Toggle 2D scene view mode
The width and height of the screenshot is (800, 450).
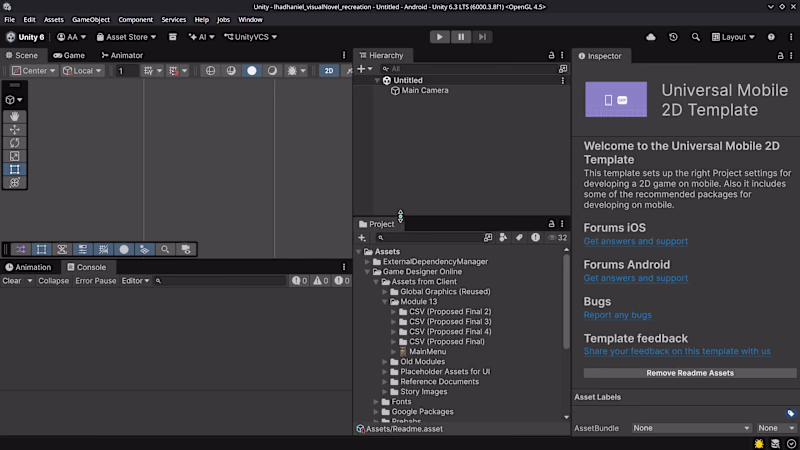coord(329,71)
